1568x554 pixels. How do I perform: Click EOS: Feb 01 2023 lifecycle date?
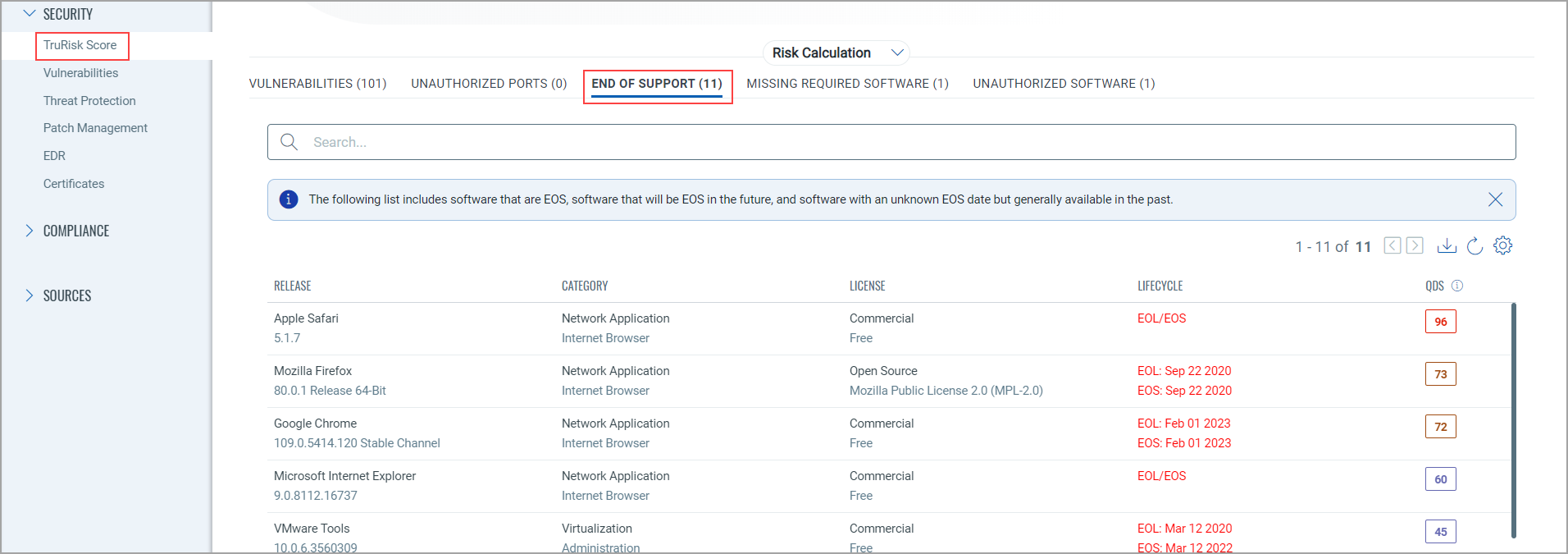(1184, 443)
